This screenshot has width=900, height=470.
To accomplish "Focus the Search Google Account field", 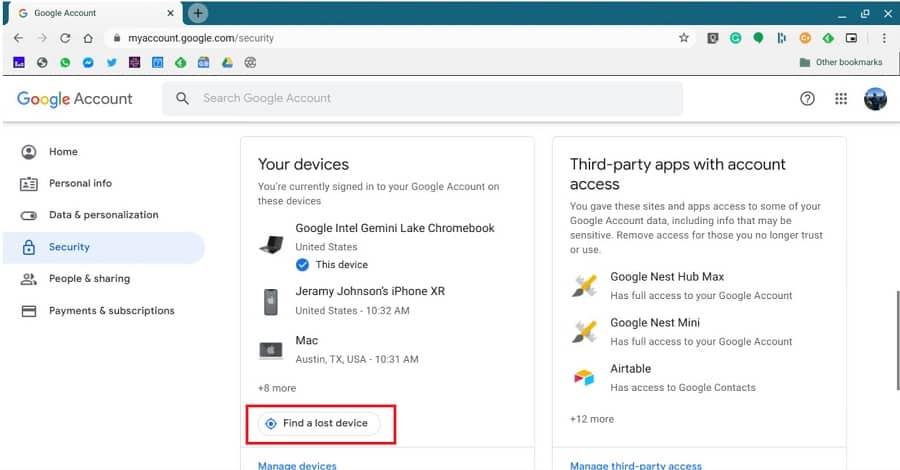I will [x=422, y=98].
